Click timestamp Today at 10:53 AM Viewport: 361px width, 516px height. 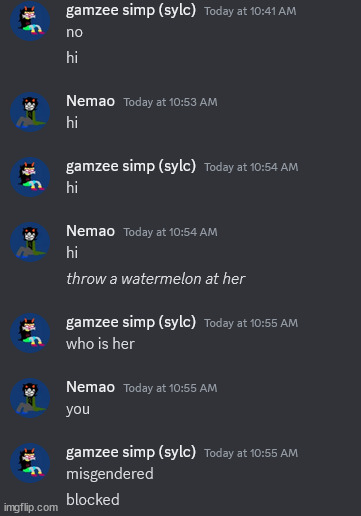[170, 102]
